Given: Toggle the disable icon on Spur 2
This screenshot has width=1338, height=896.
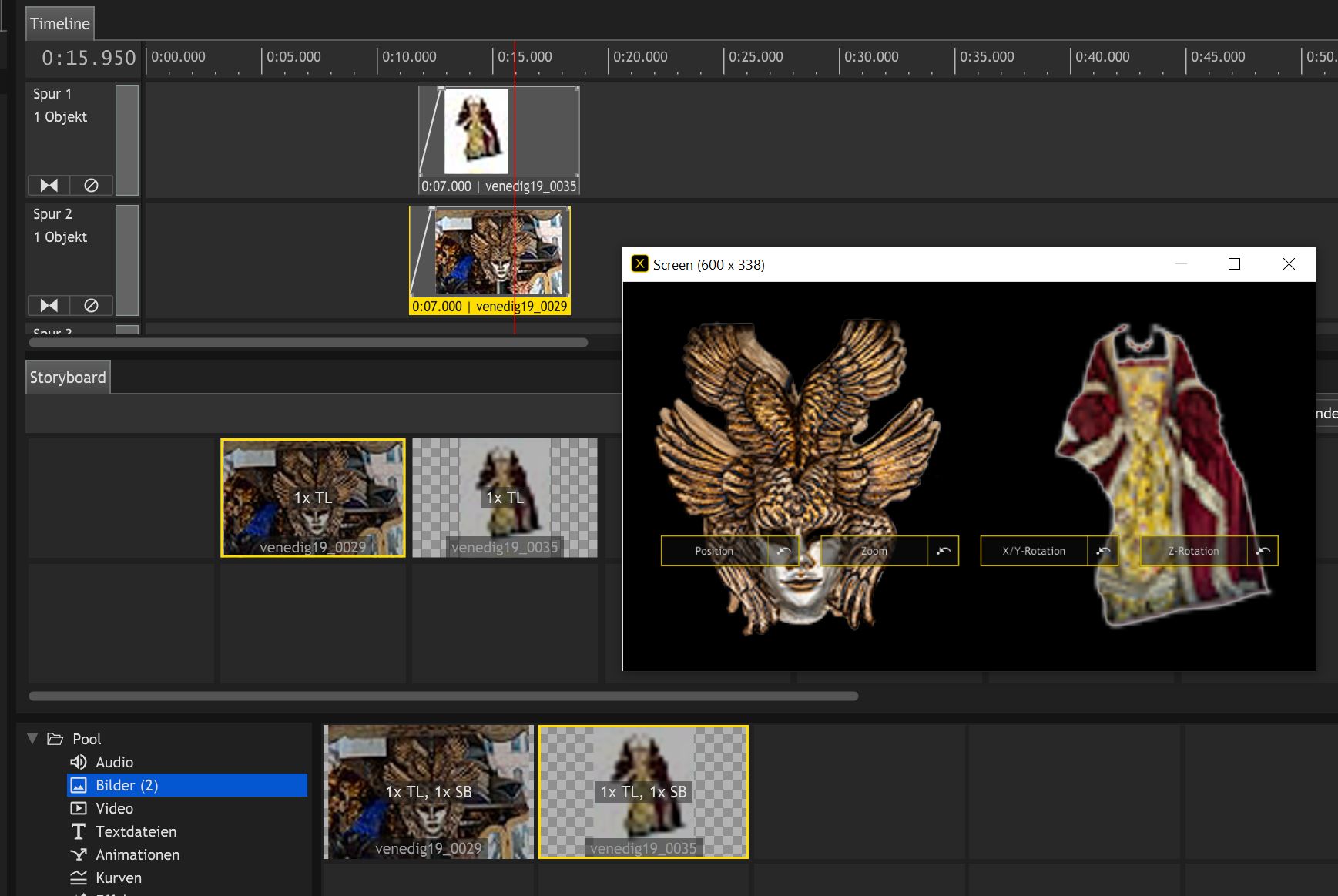Looking at the screenshot, I should pos(91,305).
